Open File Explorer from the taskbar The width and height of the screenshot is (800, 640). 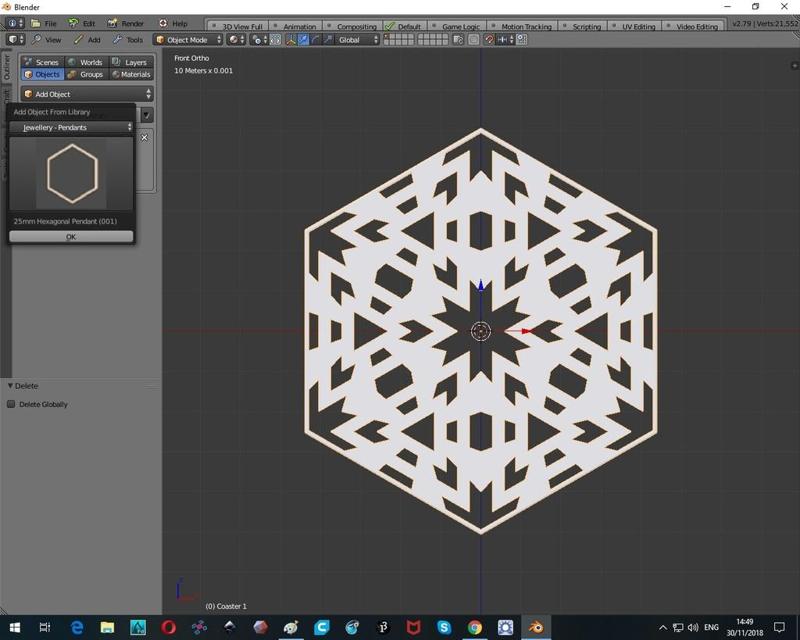pyautogui.click(x=107, y=627)
